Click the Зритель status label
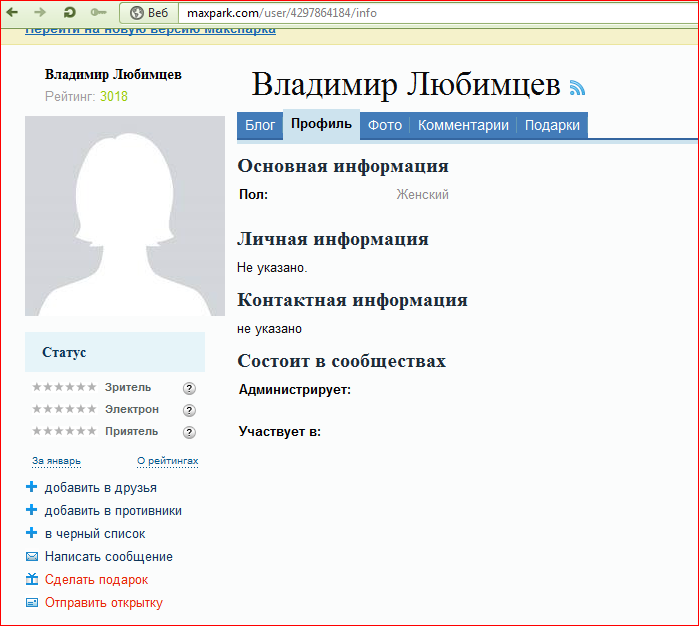Viewport: 699px width, 626px height. [x=128, y=387]
